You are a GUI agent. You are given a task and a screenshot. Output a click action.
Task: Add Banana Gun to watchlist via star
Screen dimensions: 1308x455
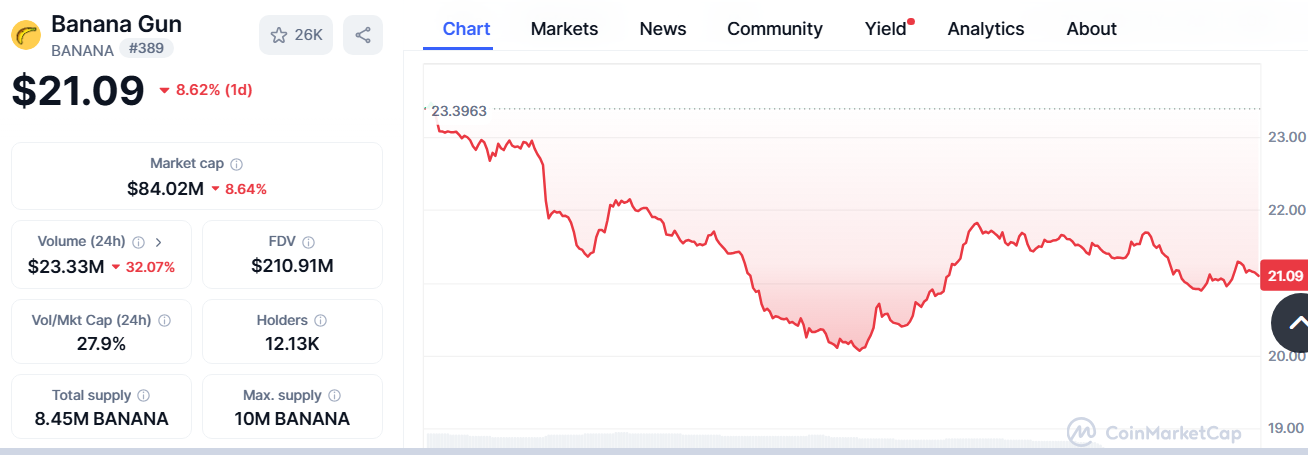pyautogui.click(x=296, y=35)
